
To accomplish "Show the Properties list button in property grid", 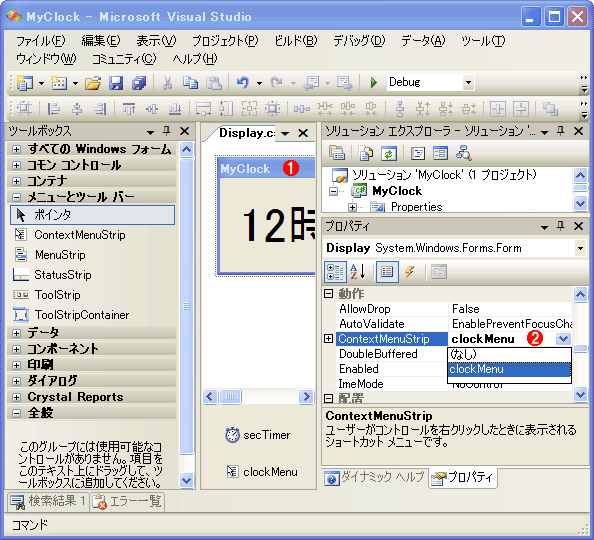I will [x=387, y=272].
